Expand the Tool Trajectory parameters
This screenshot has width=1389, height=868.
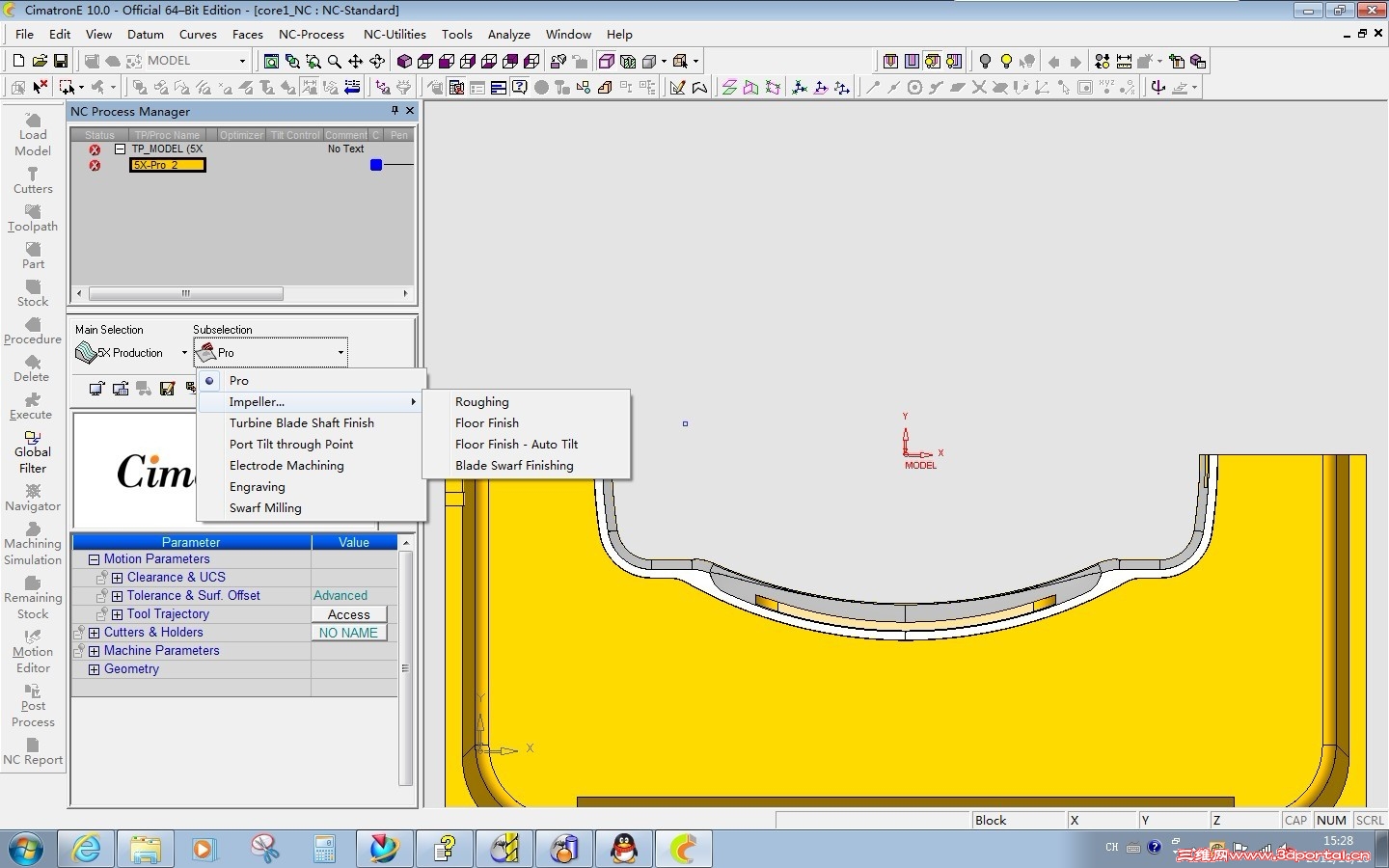click(117, 614)
